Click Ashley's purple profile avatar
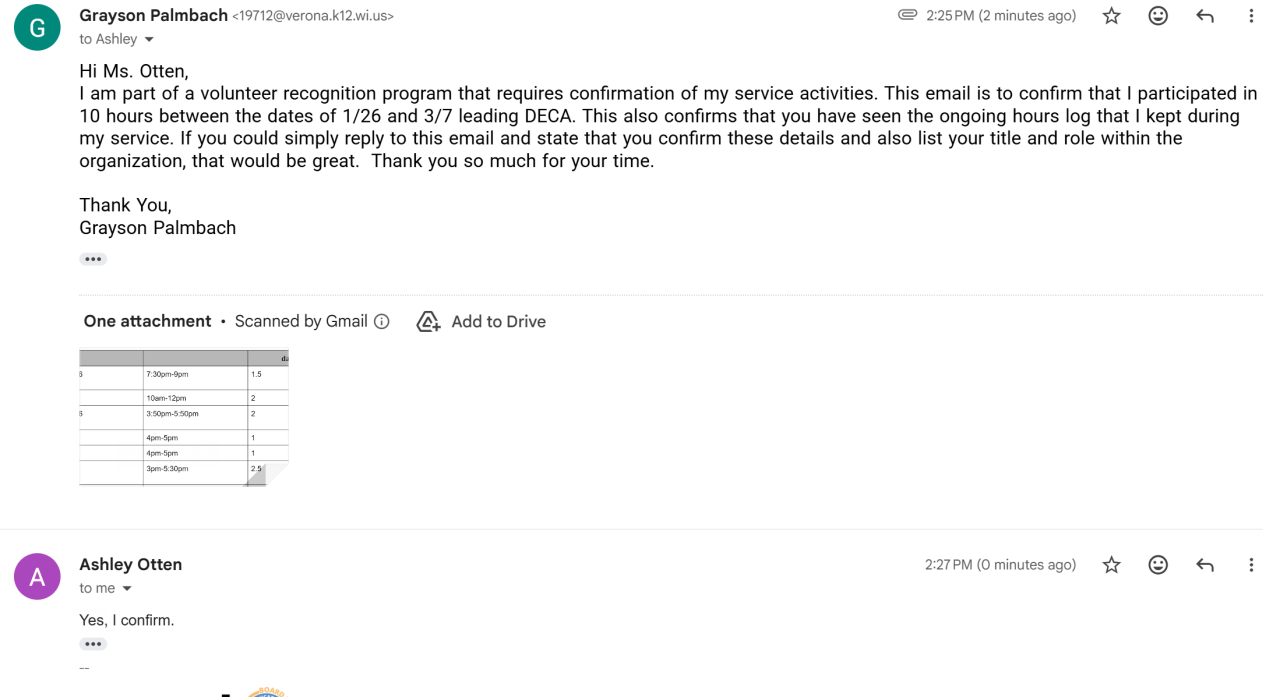The width and height of the screenshot is (1280, 697). click(37, 576)
